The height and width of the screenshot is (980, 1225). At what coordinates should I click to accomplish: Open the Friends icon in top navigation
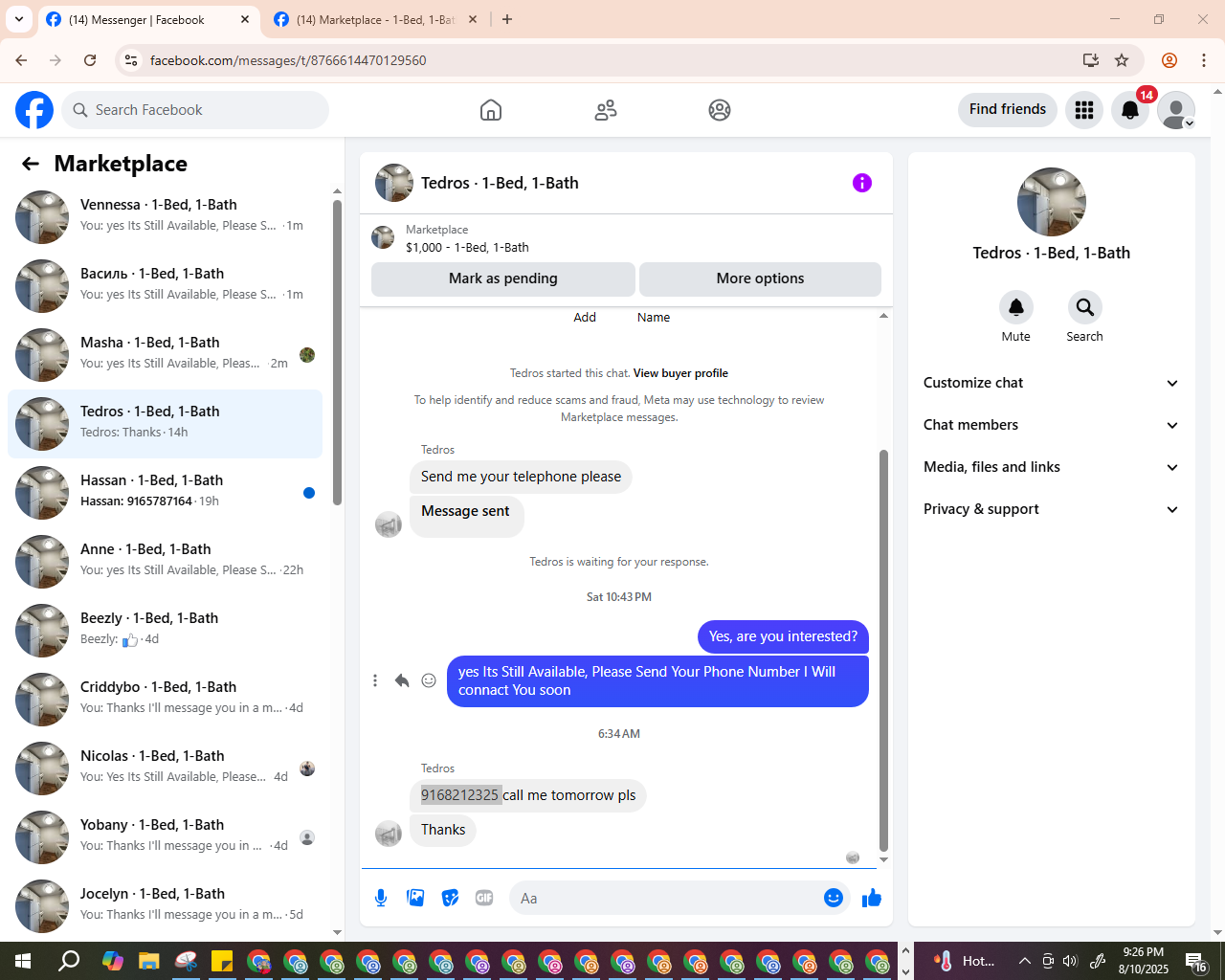click(606, 110)
